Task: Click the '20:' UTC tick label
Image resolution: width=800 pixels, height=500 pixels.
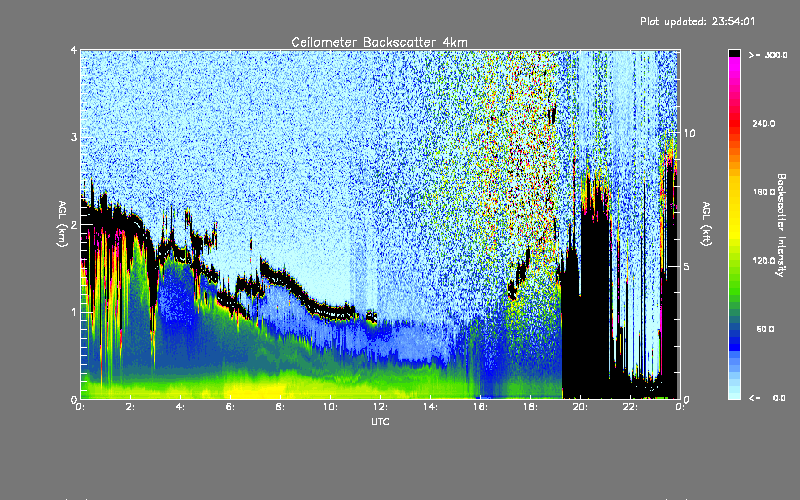Action: [580, 407]
